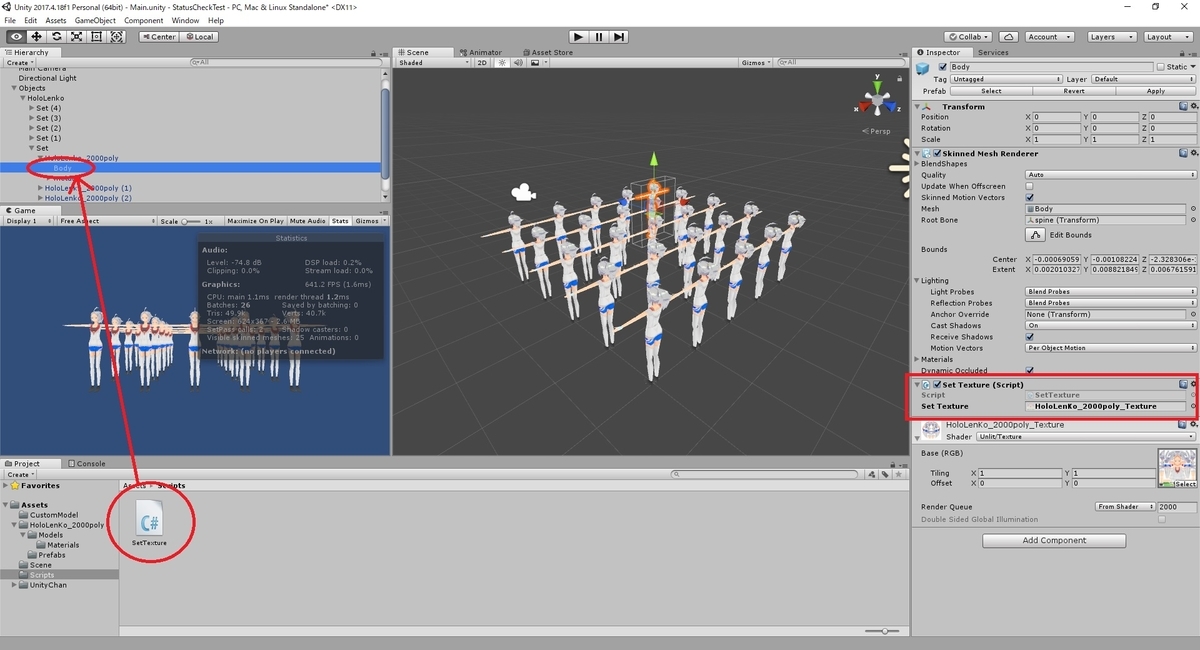The image size is (1200, 650).
Task: Toggle Mute Audio in Game view
Action: tap(307, 221)
